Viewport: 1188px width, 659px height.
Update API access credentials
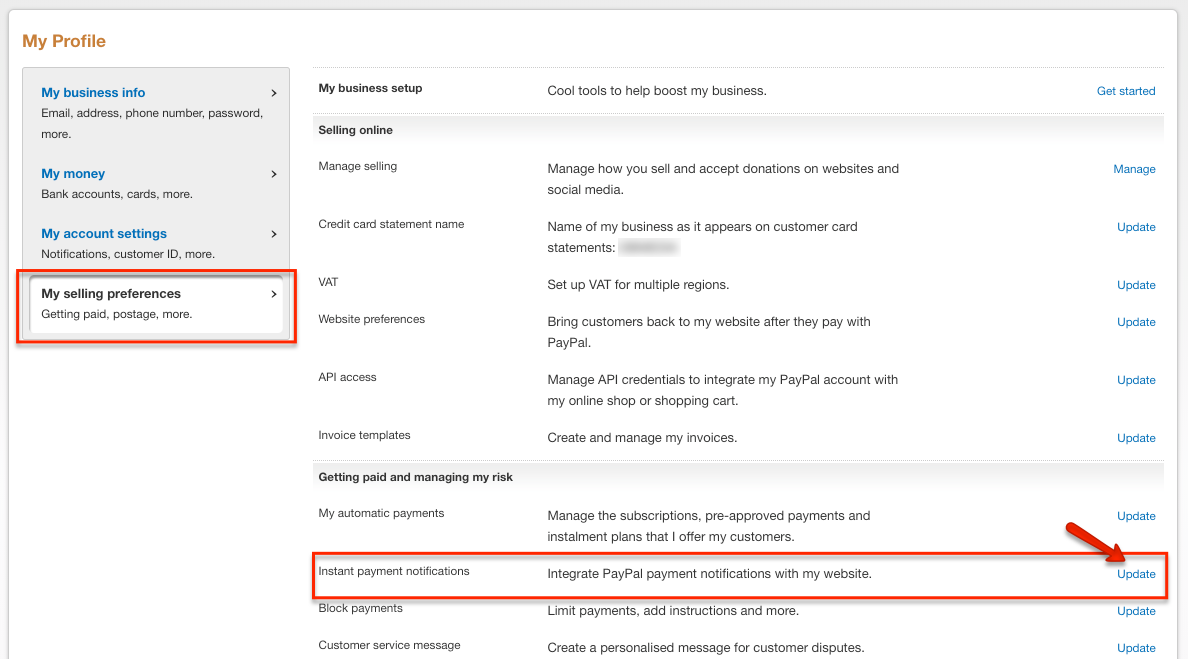(x=1136, y=380)
